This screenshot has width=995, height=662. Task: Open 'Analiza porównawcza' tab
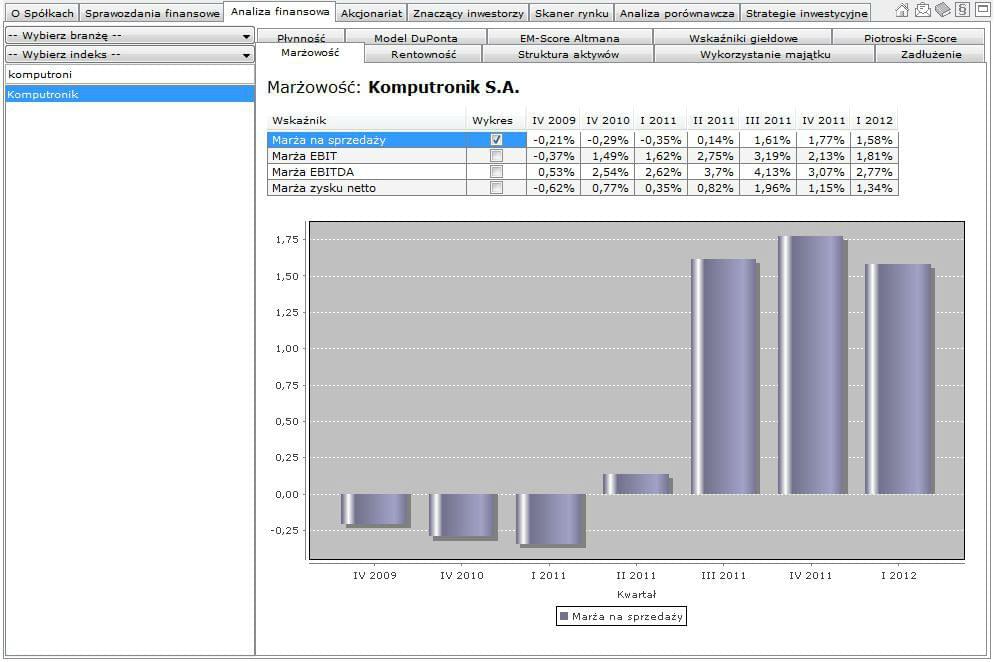tap(677, 13)
